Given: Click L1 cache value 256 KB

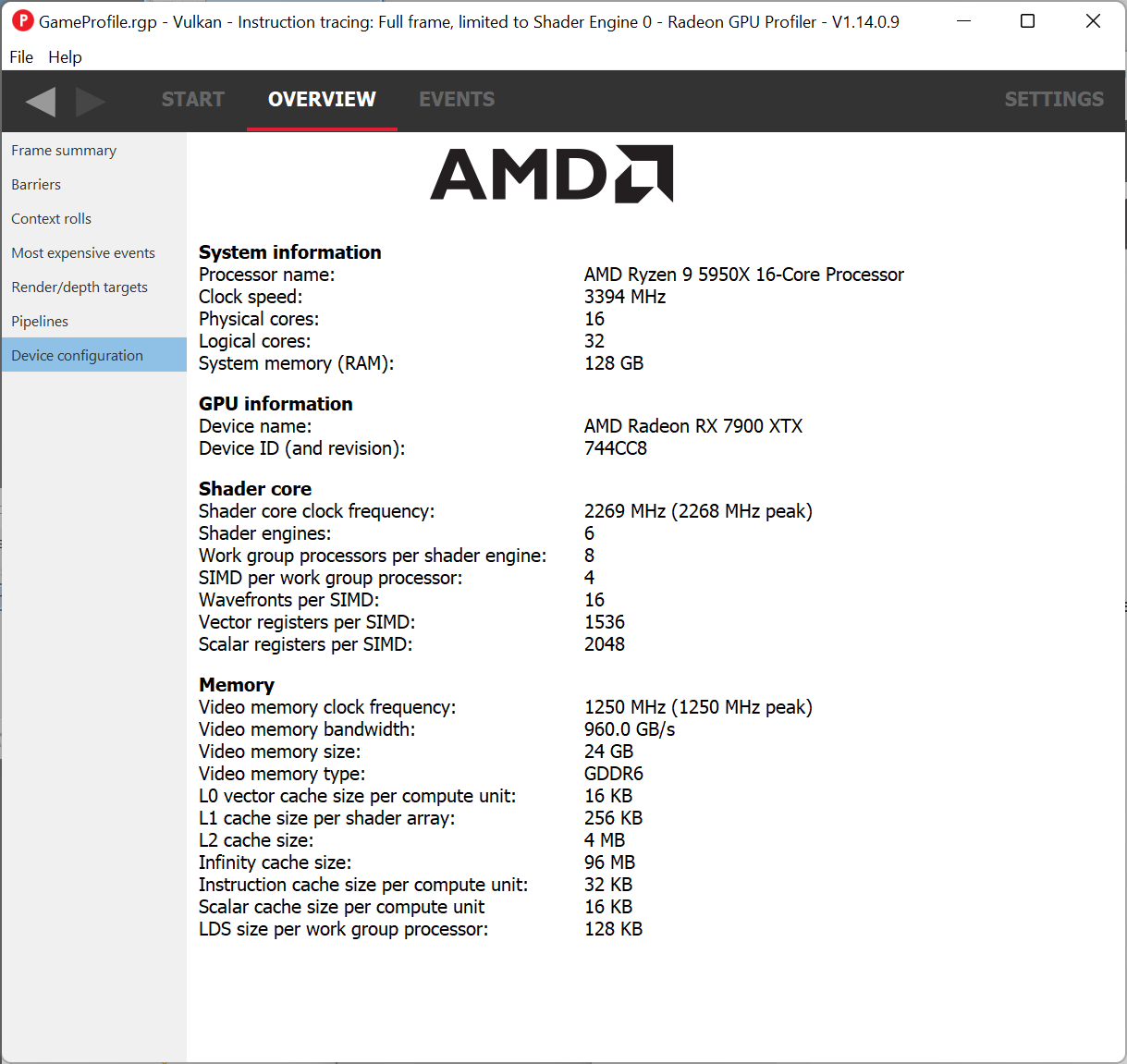Looking at the screenshot, I should [x=613, y=818].
